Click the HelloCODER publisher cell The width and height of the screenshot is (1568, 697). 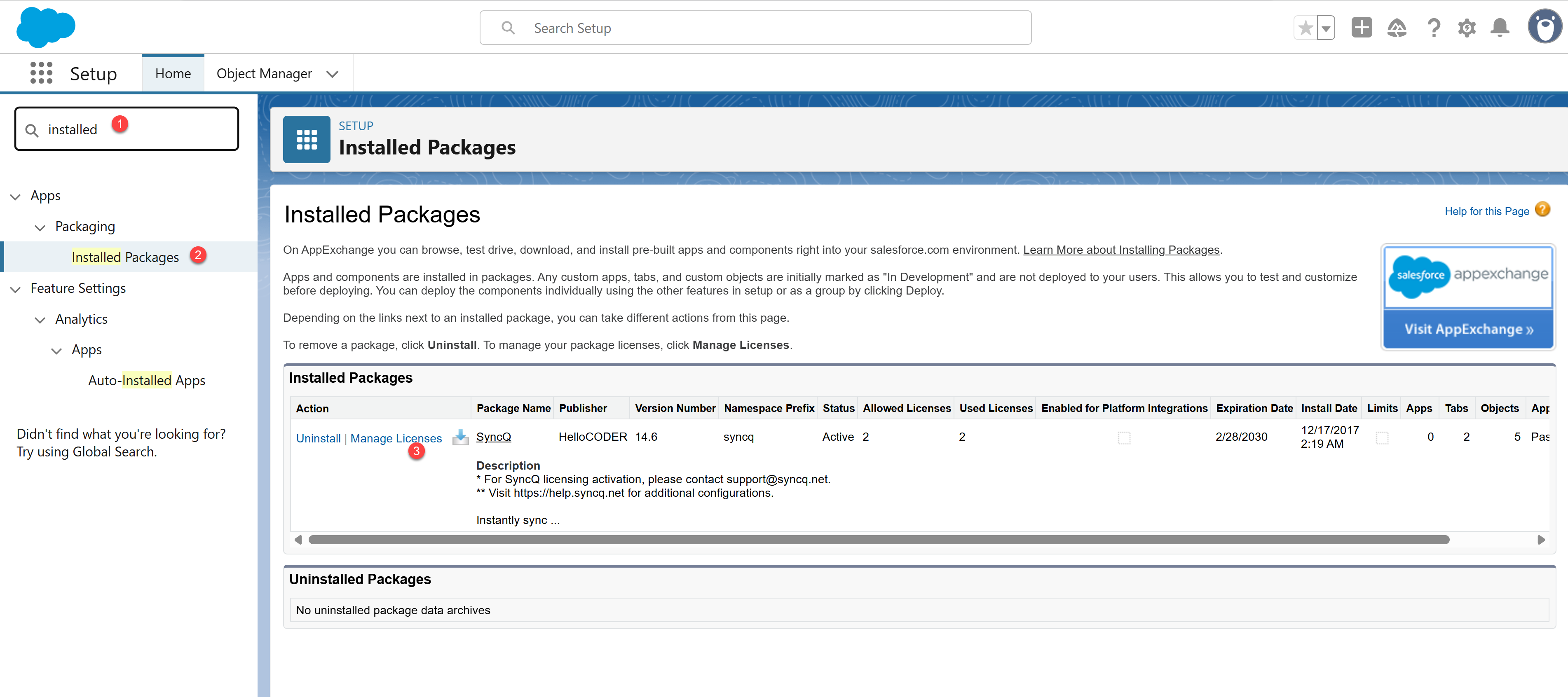pos(593,437)
